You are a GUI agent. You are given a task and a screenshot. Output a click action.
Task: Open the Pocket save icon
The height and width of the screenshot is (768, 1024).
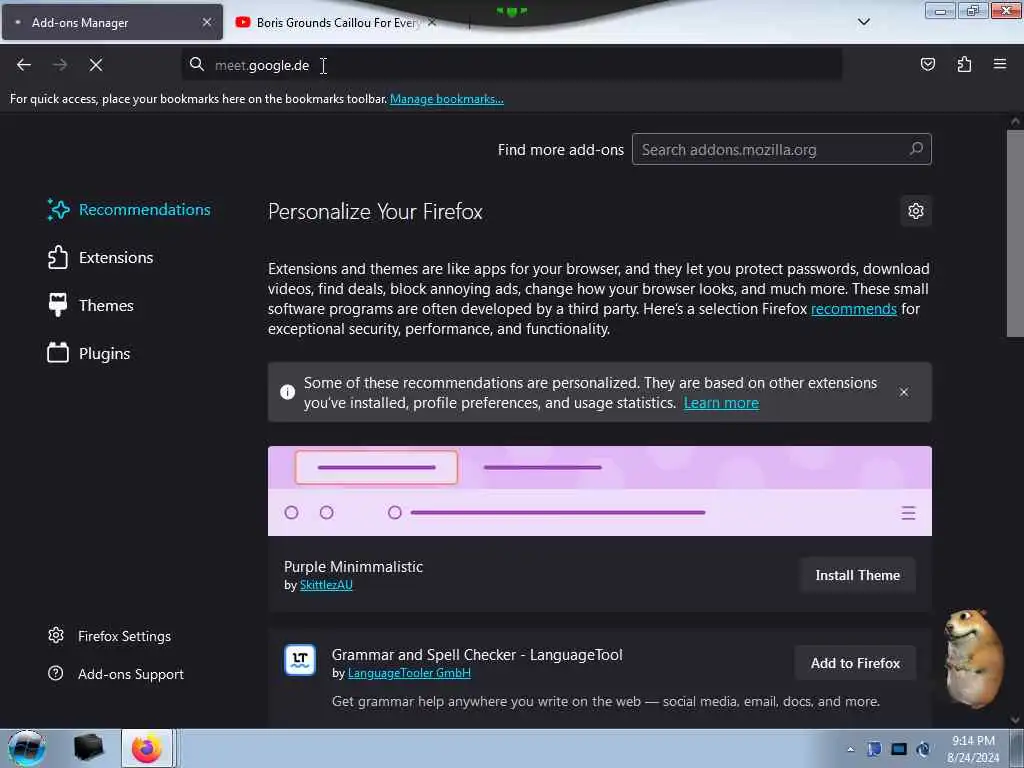(927, 64)
